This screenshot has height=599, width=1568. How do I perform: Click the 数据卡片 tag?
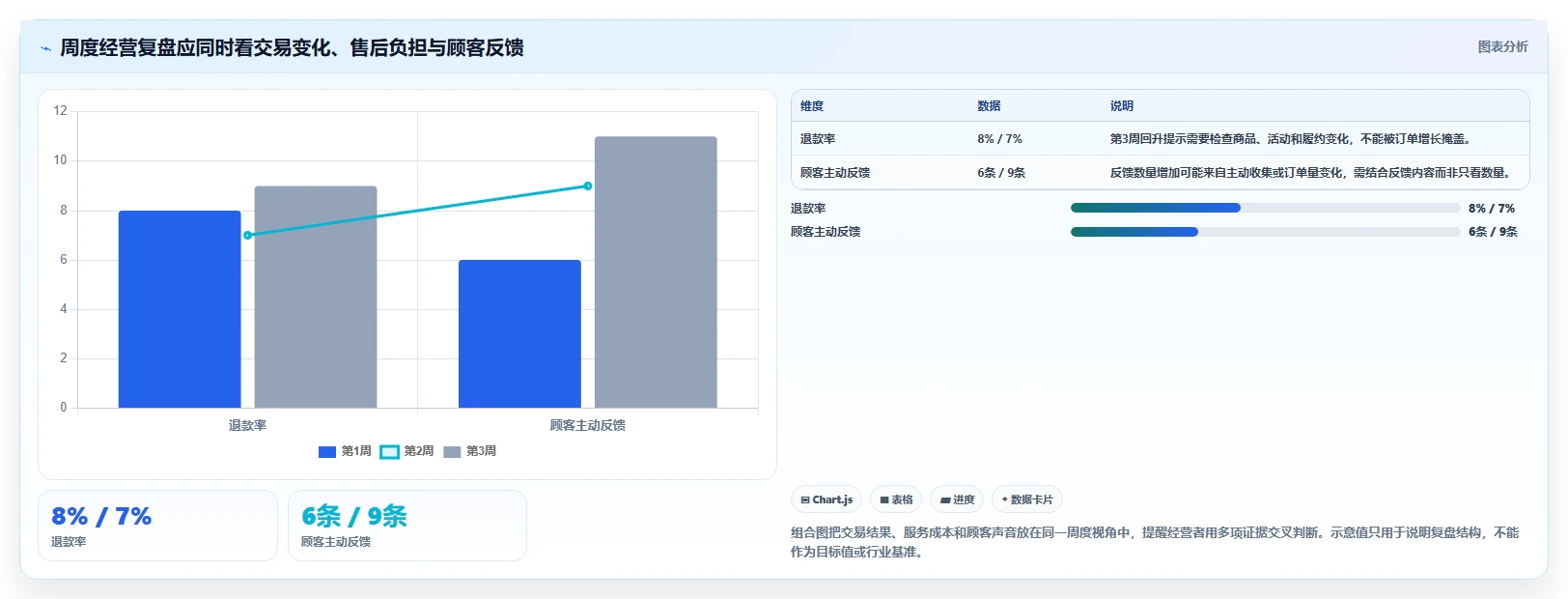click(1027, 499)
